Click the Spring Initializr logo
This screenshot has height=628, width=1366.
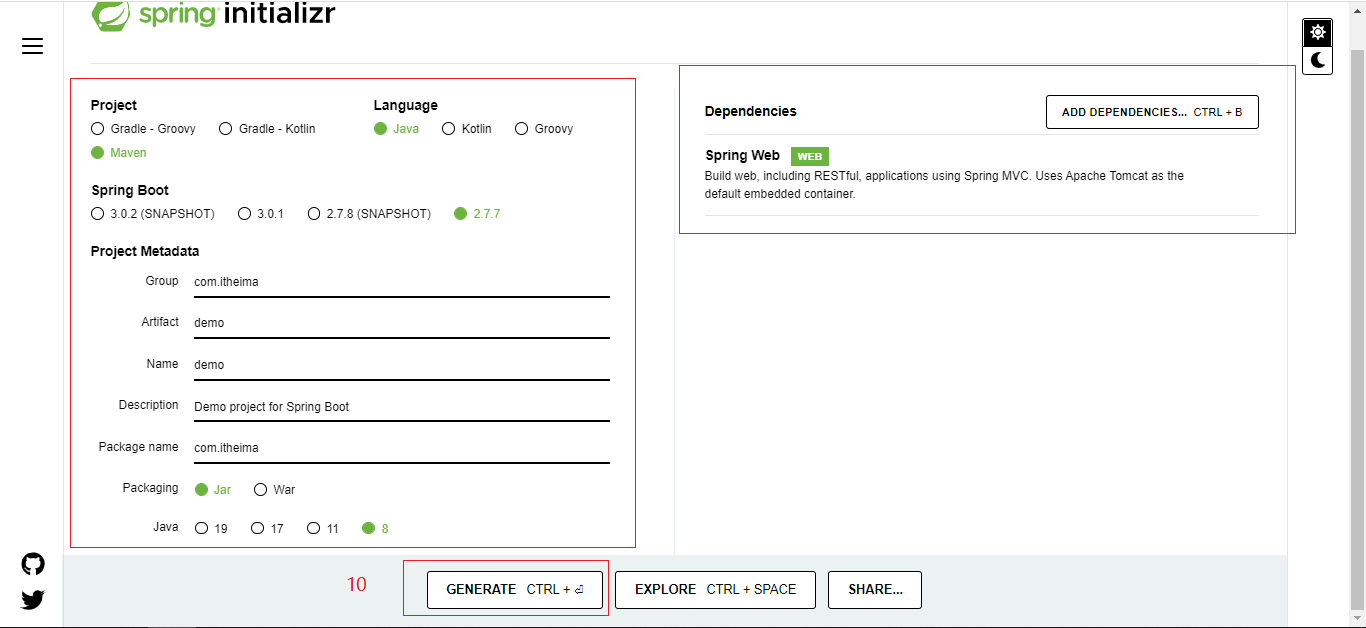click(x=213, y=14)
